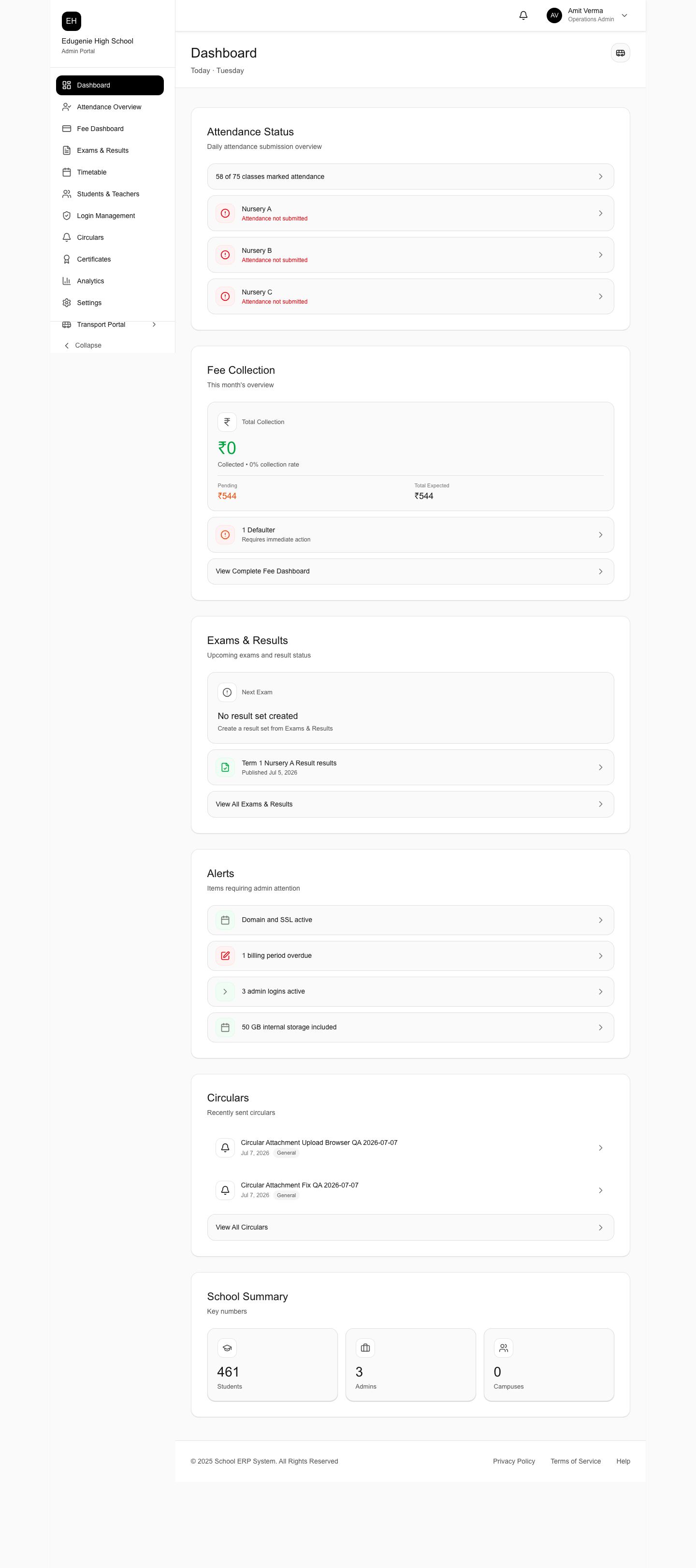Viewport: 696px width, 1568px height.
Task: Open the transport bus icon button
Action: click(620, 53)
